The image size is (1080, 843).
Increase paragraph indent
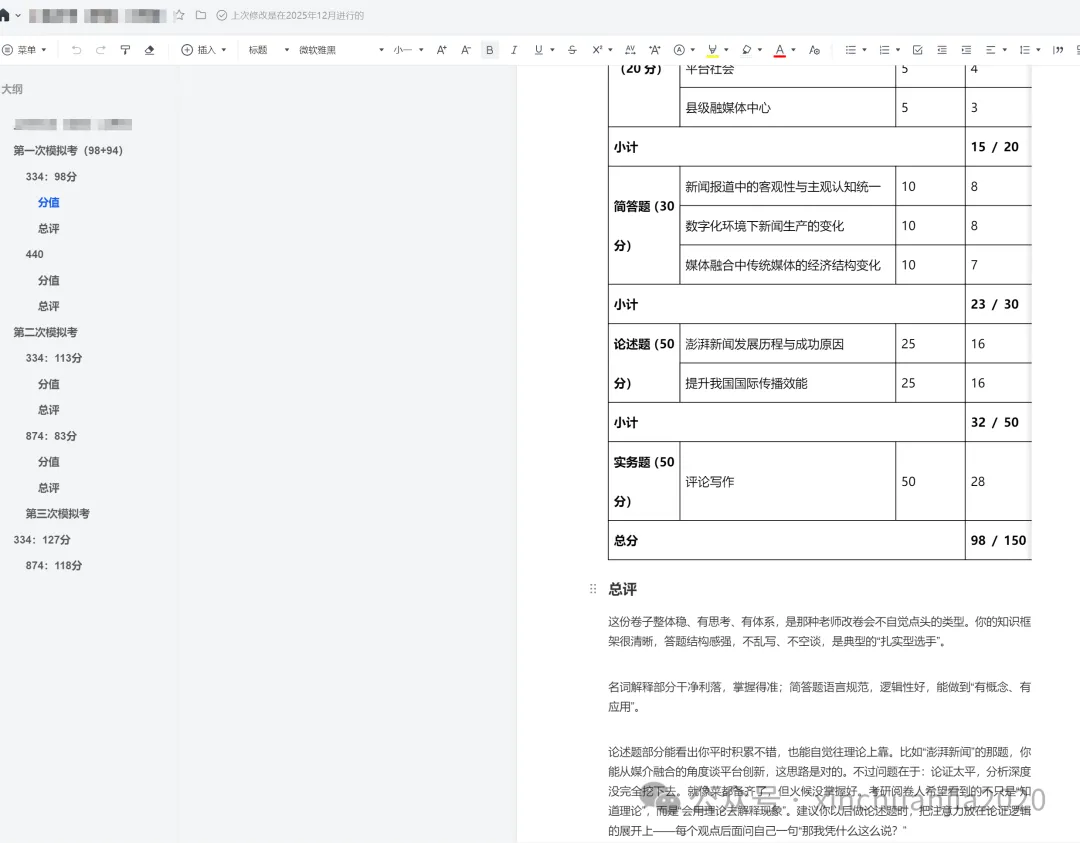click(966, 50)
